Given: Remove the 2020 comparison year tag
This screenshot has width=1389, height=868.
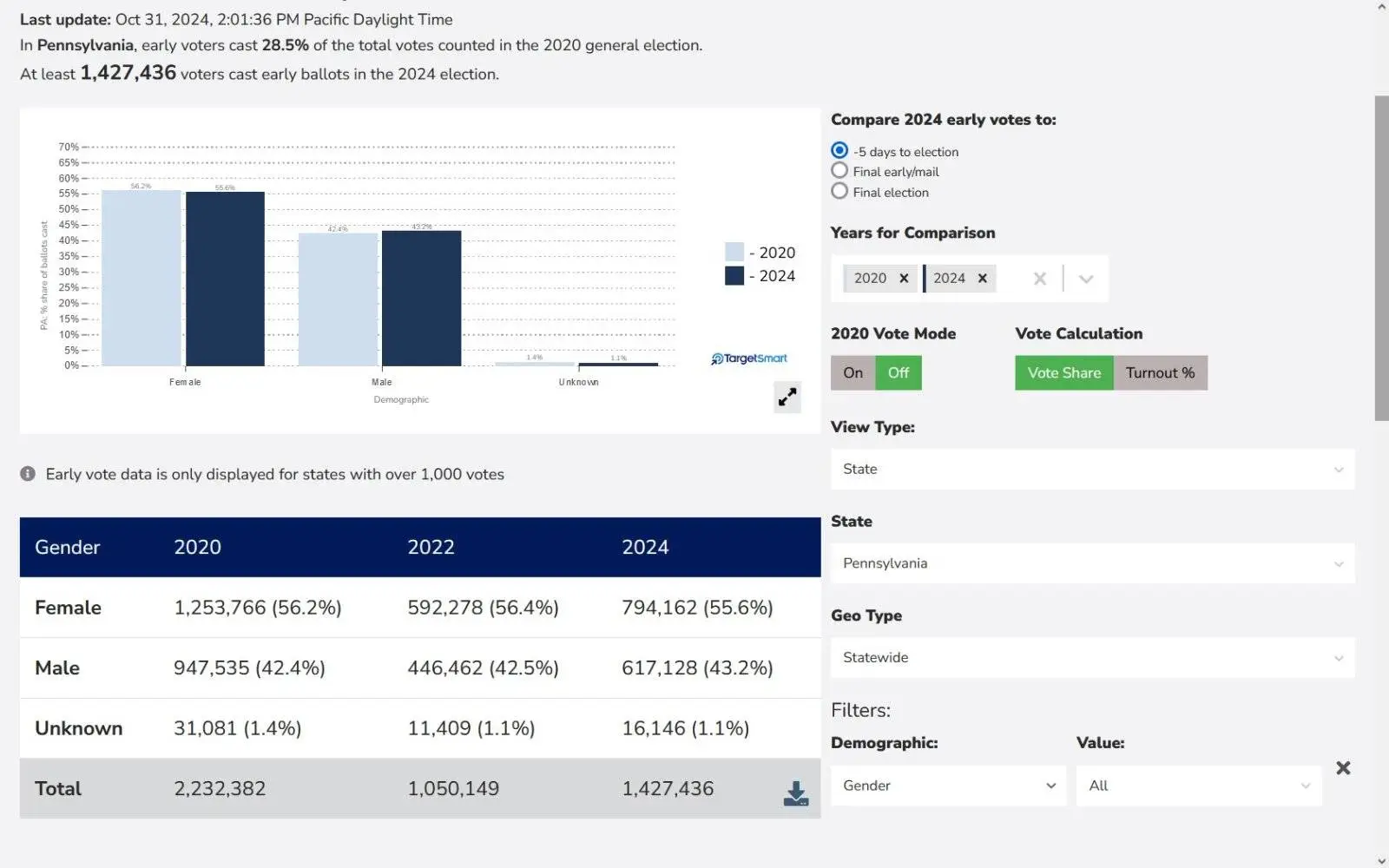Looking at the screenshot, I should click(x=904, y=279).
